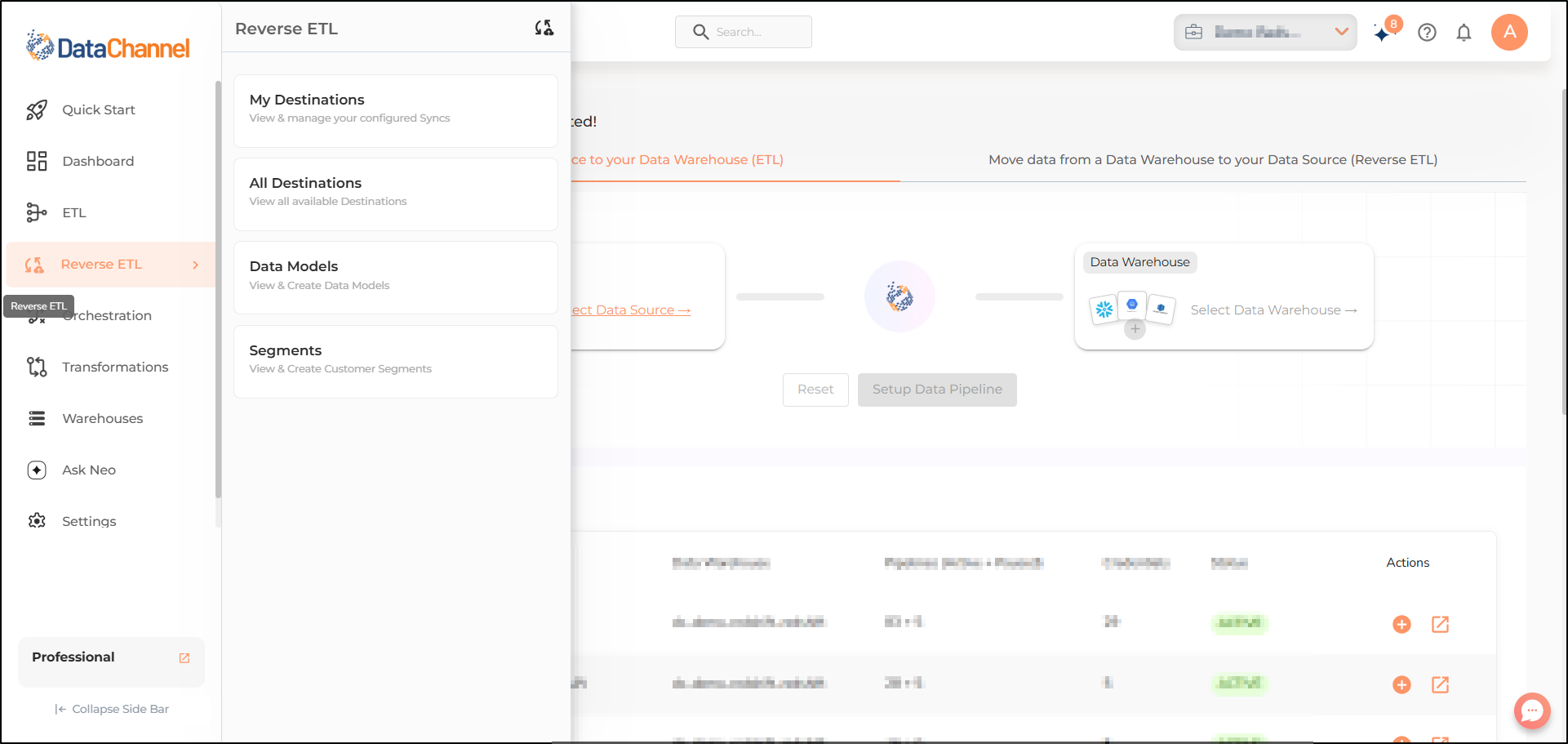Open the Settings gear icon
This screenshot has height=744, width=1568.
coord(37,521)
